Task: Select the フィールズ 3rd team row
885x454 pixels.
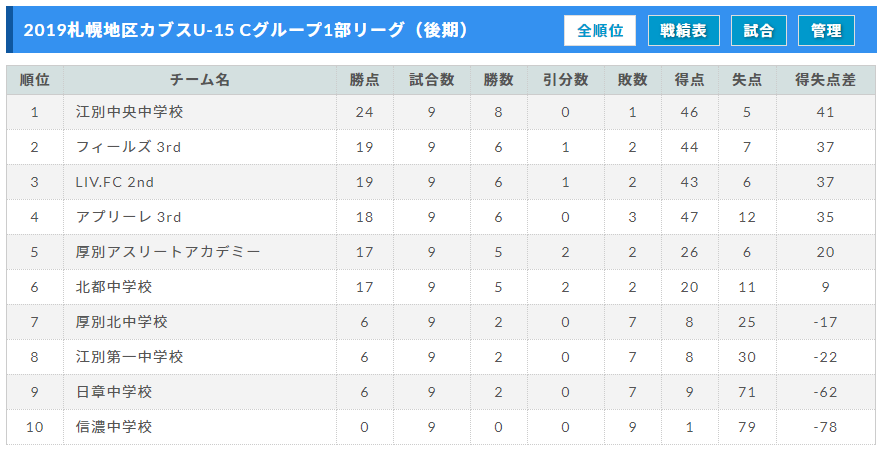Action: pyautogui.click(x=441, y=147)
